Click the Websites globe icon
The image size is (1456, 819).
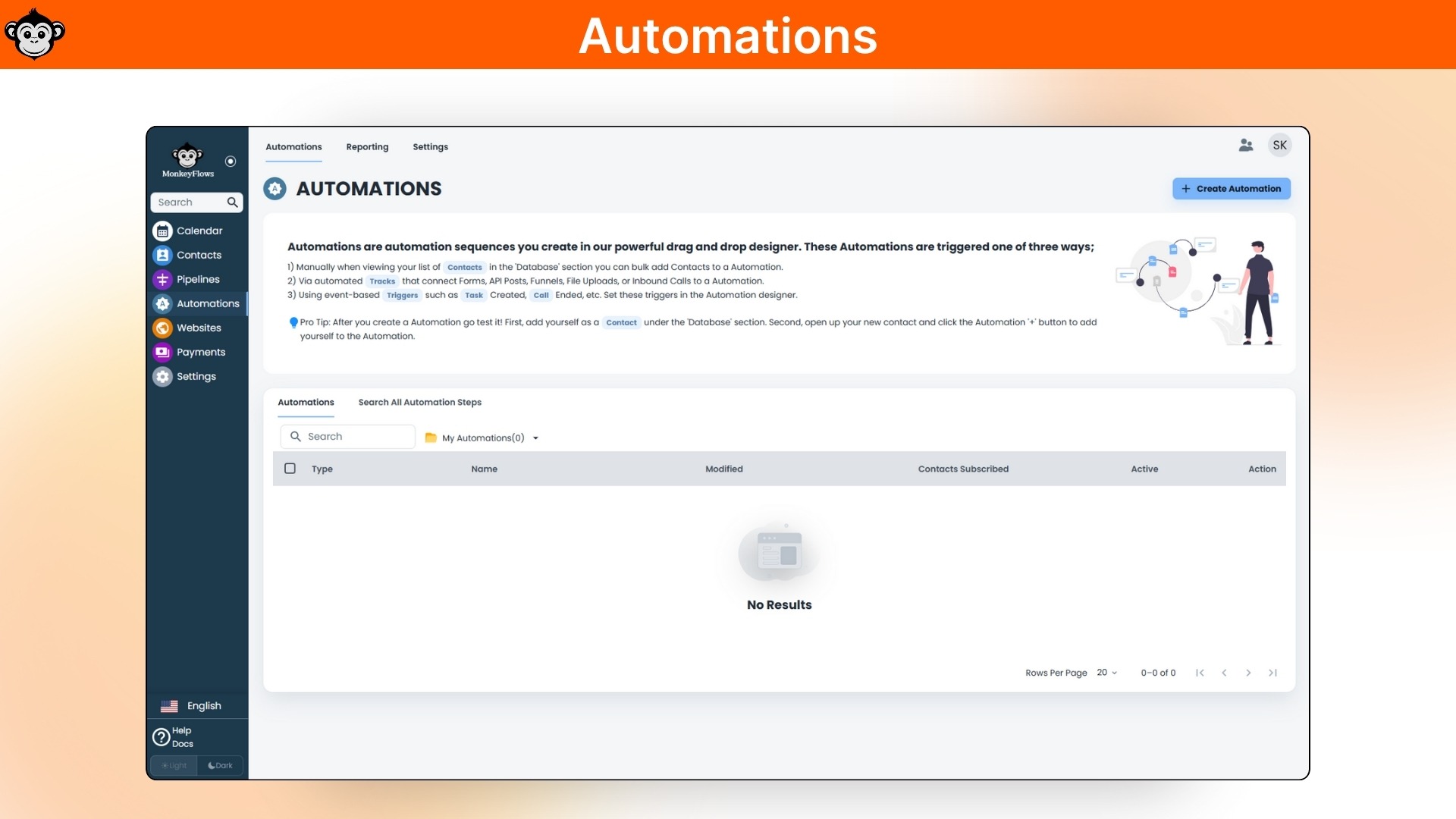pos(163,328)
